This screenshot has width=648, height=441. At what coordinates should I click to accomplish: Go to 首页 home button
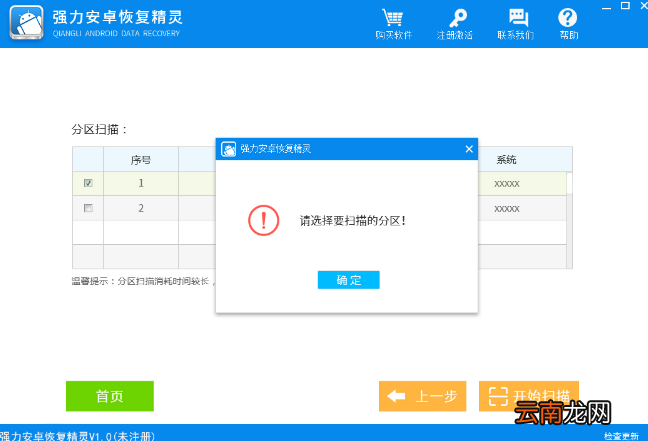[x=110, y=396]
